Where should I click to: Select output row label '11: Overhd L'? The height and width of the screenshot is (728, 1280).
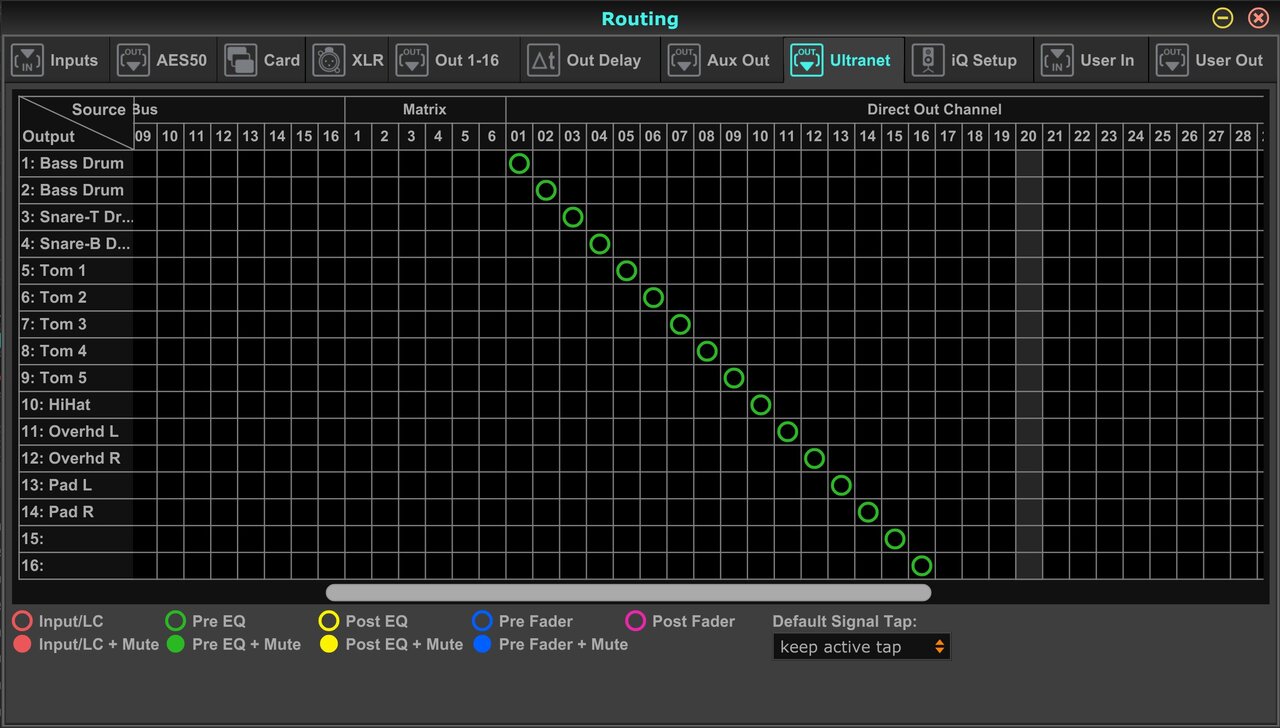[x=76, y=432]
